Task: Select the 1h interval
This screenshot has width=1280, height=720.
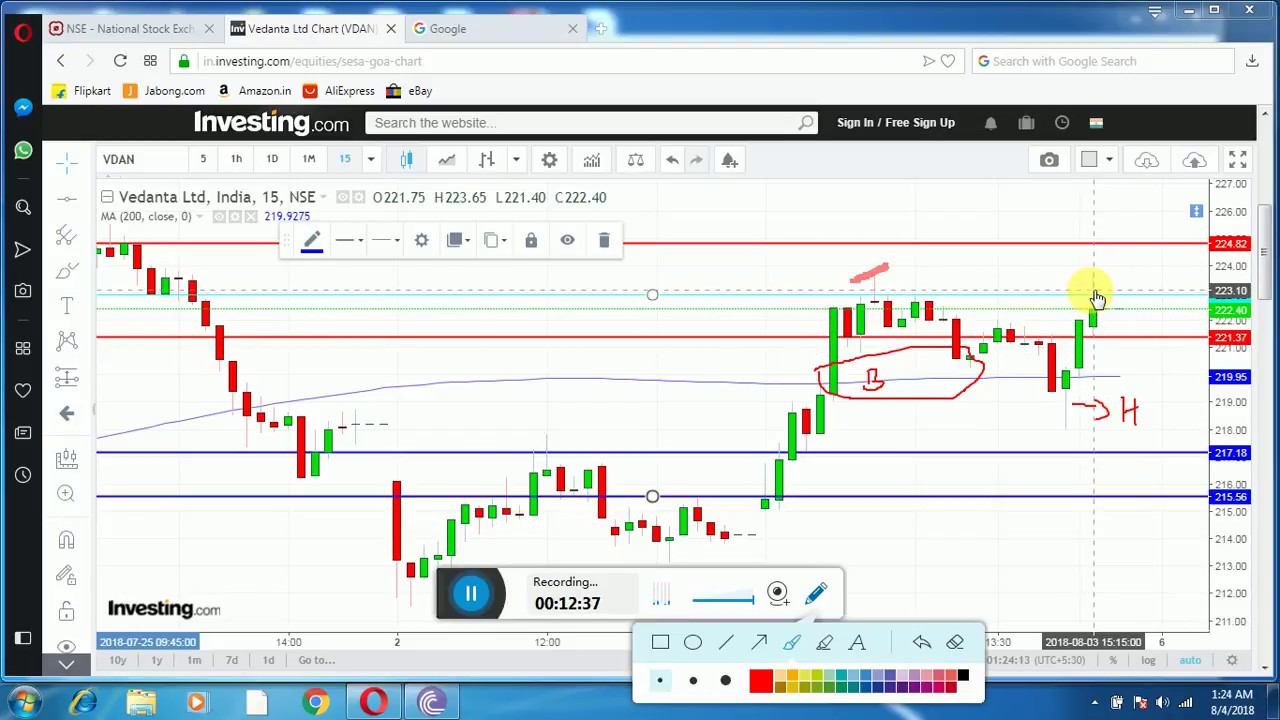Action: 236,159
